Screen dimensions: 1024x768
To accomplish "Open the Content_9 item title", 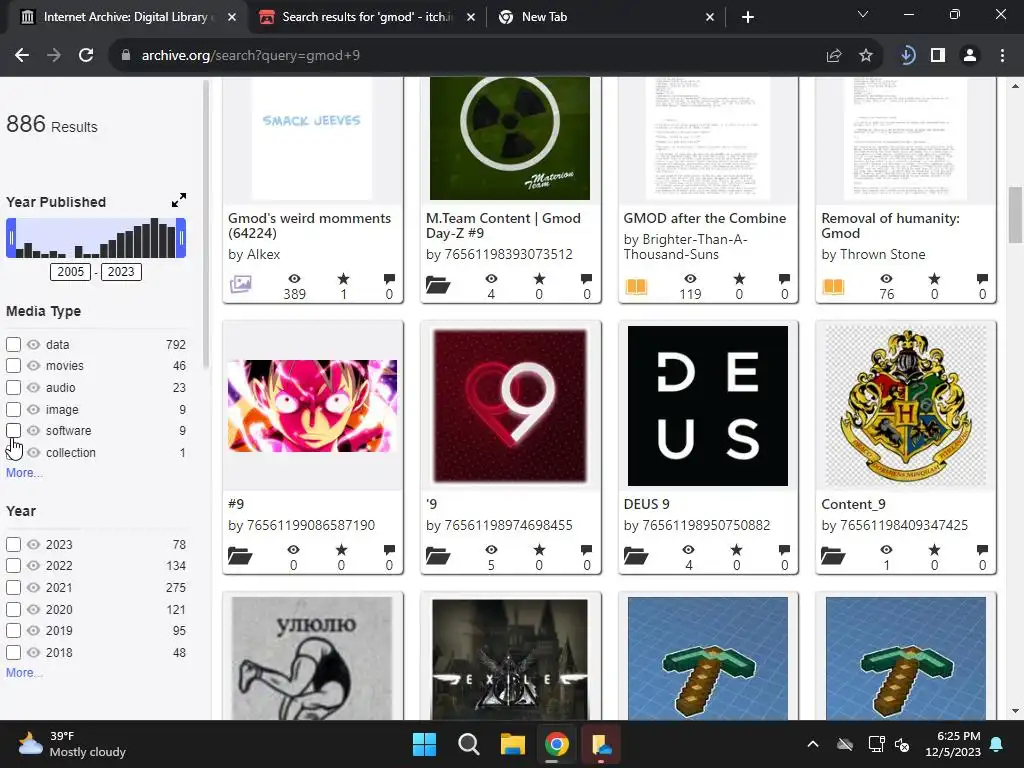I will click(x=854, y=504).
